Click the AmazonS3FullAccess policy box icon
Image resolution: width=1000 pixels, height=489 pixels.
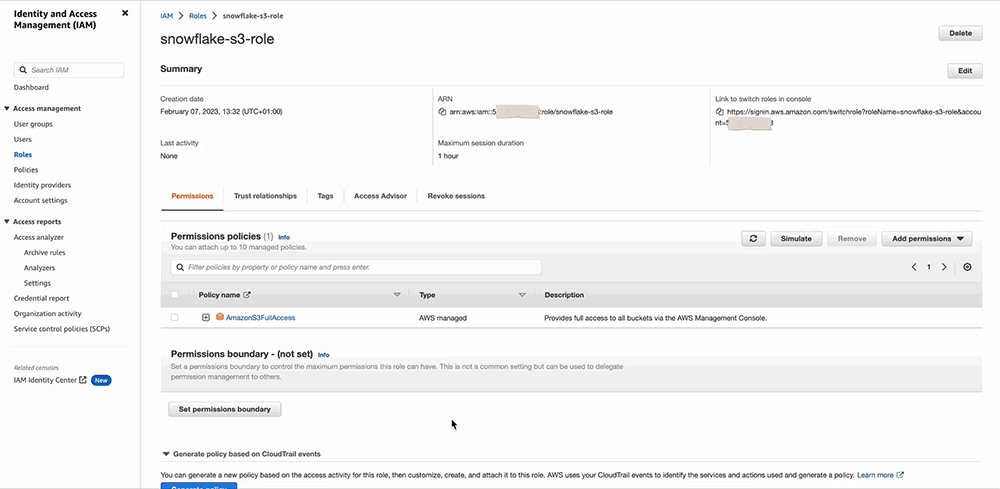220,317
